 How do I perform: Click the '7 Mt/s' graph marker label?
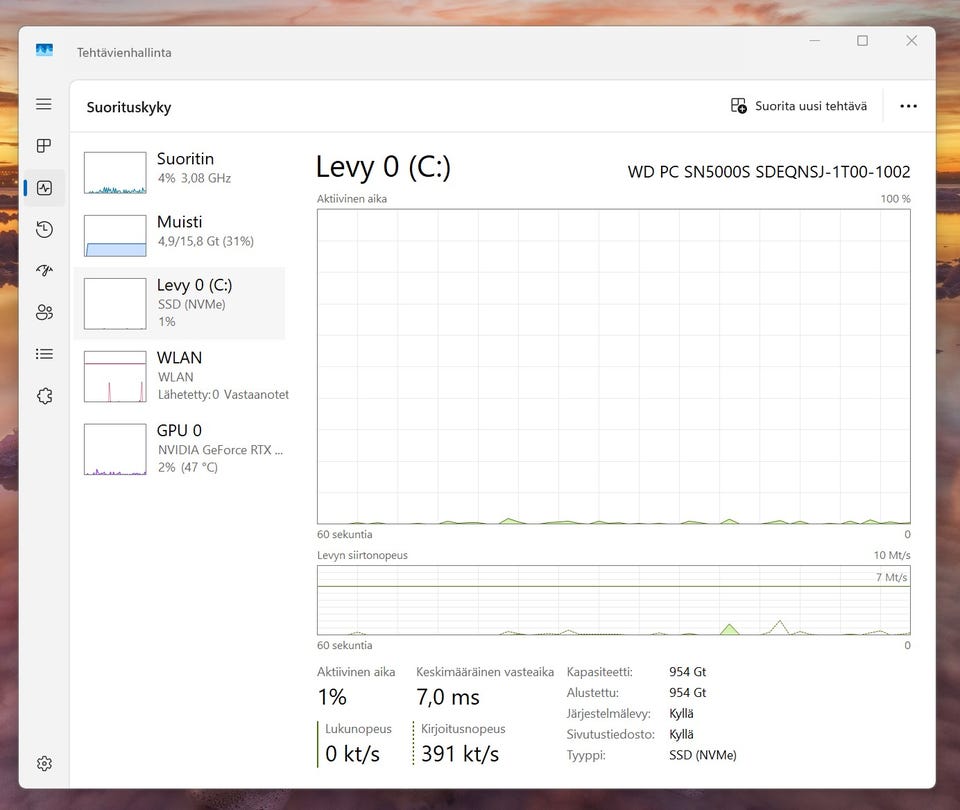[891, 577]
